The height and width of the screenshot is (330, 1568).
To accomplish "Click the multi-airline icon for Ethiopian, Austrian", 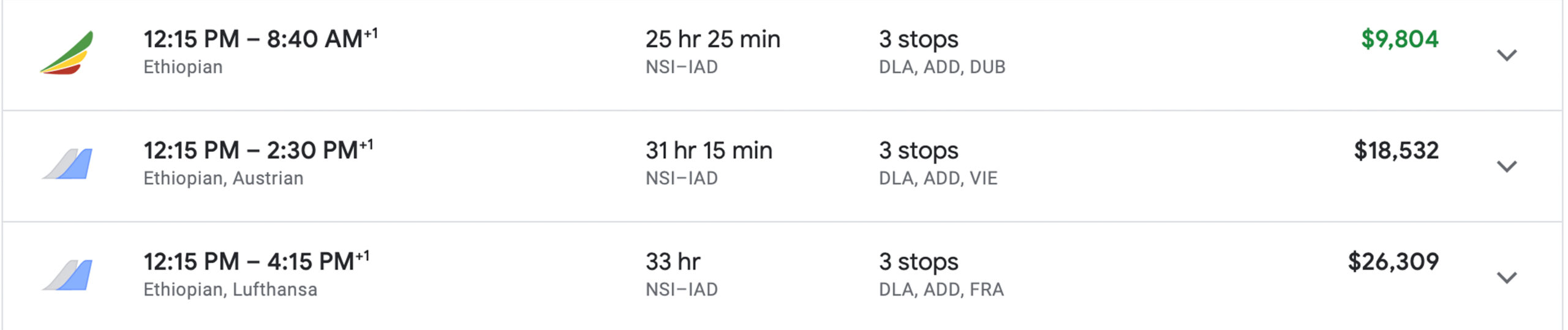I will (x=67, y=164).
